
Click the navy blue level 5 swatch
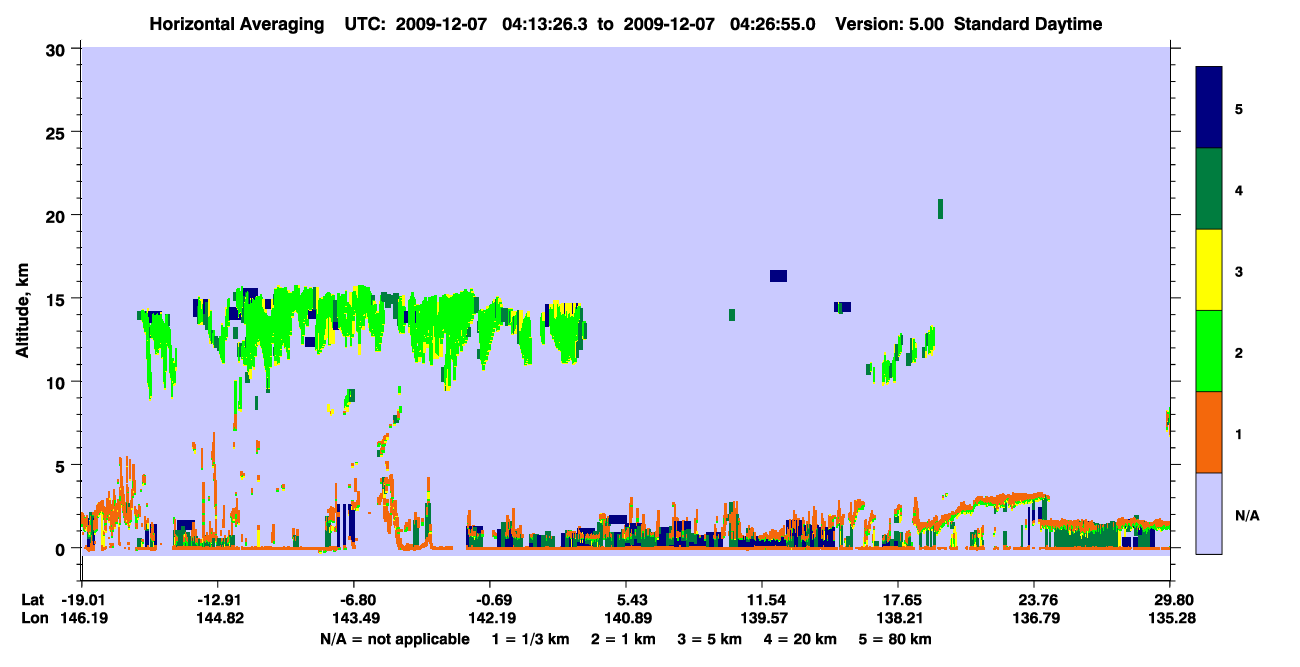[1209, 107]
